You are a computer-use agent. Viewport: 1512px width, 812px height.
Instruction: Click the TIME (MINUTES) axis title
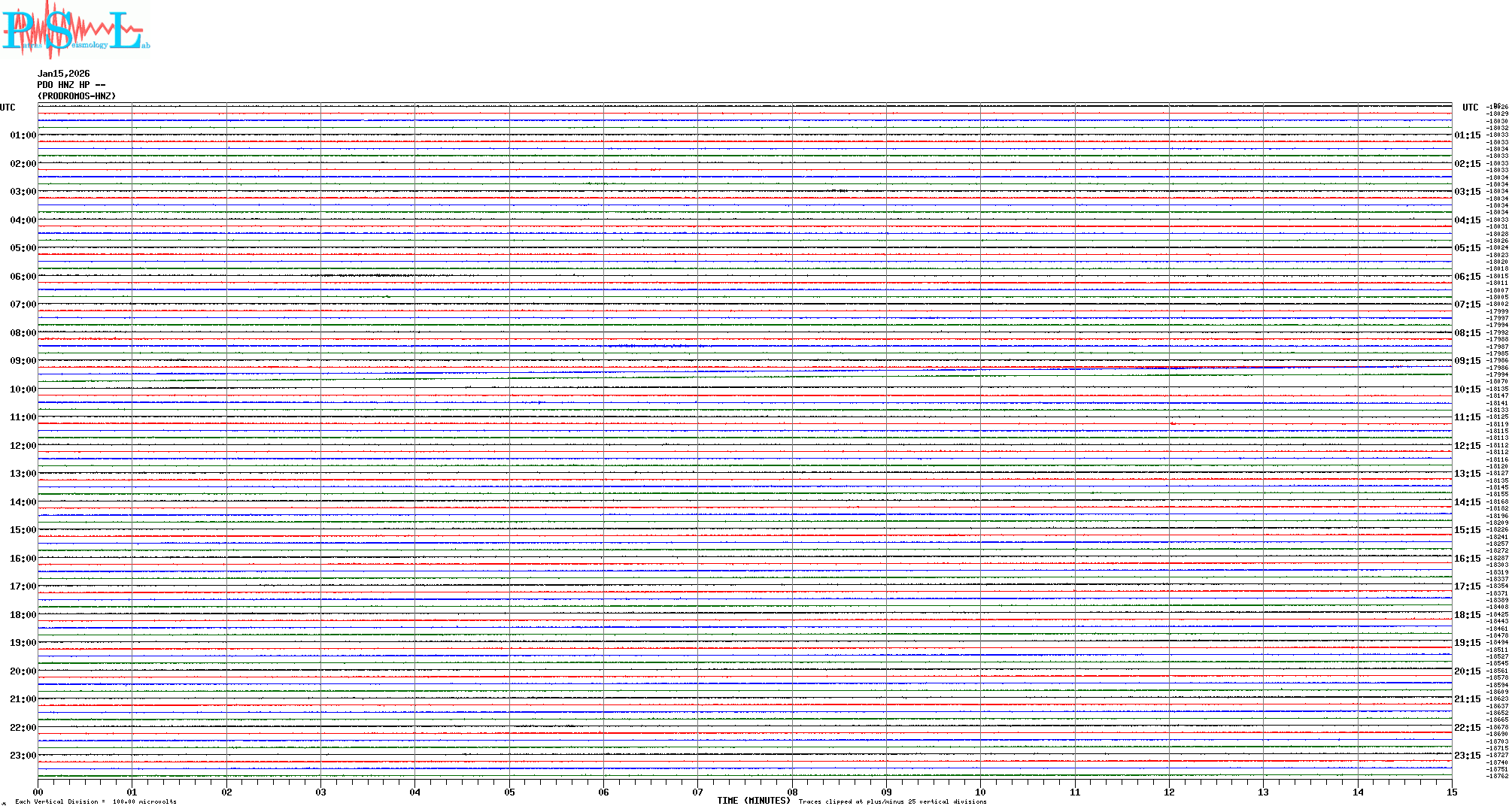(754, 801)
